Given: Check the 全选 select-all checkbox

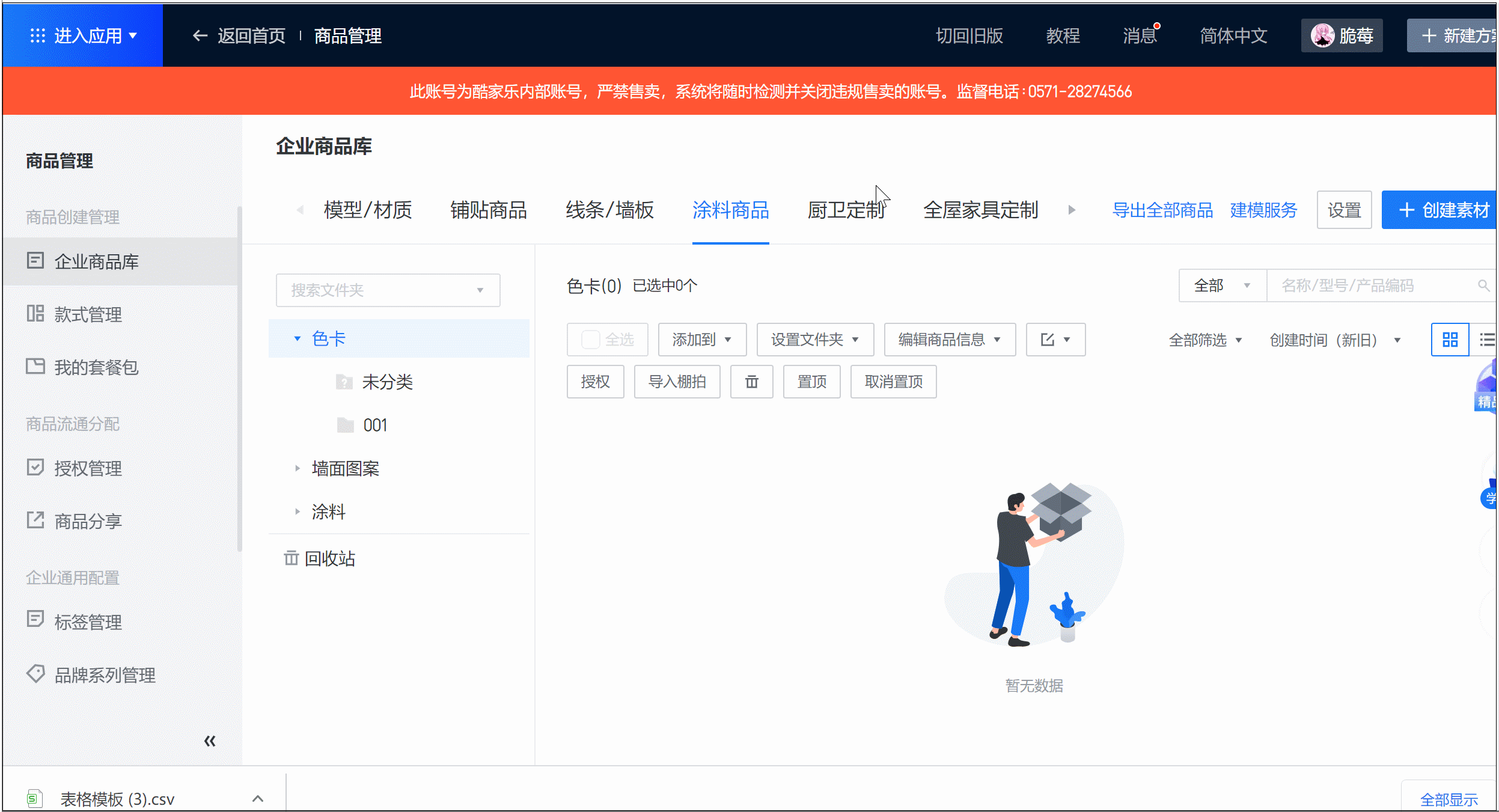Looking at the screenshot, I should tap(590, 340).
